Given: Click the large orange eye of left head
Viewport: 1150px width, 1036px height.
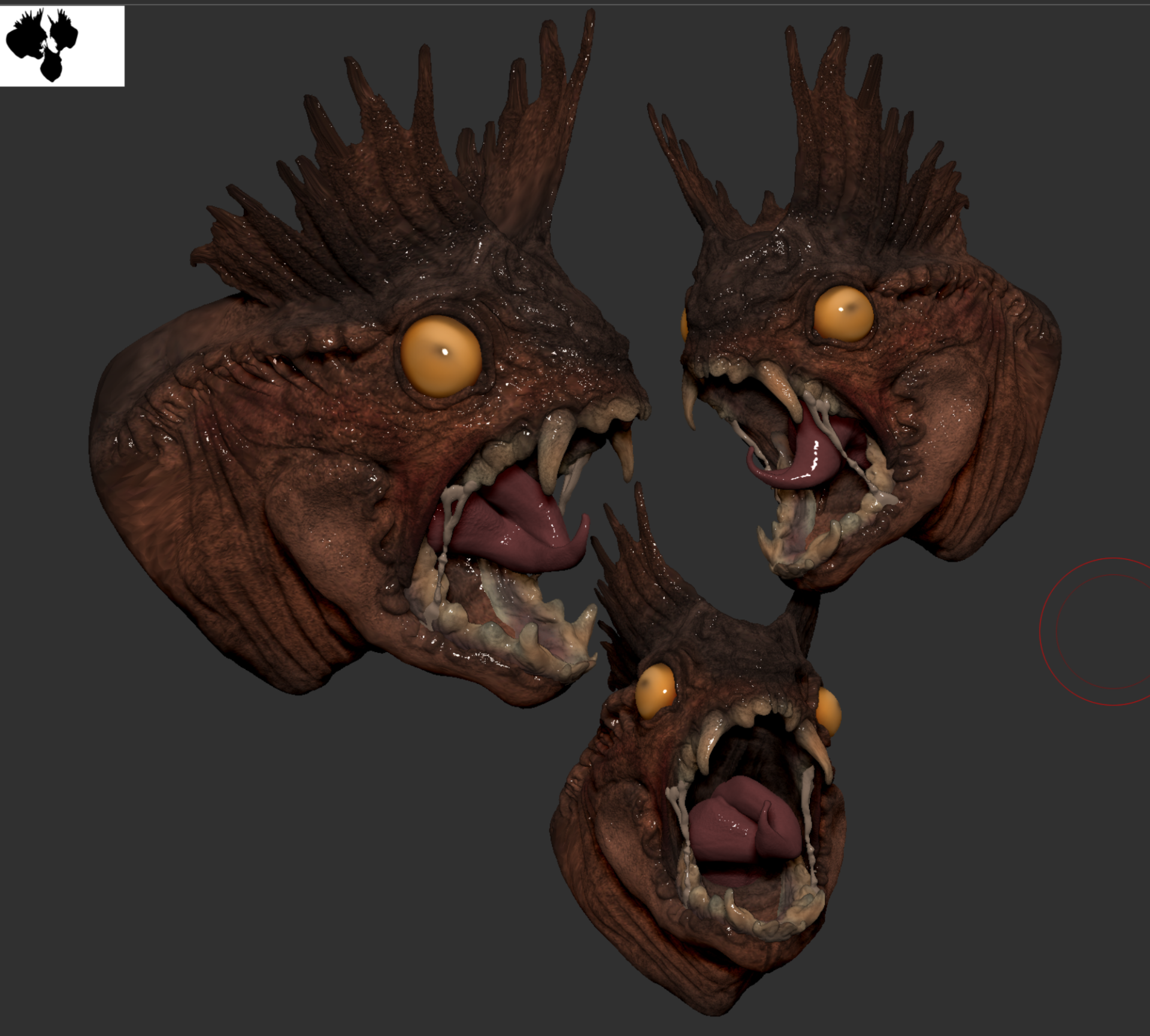Looking at the screenshot, I should click(x=441, y=355).
